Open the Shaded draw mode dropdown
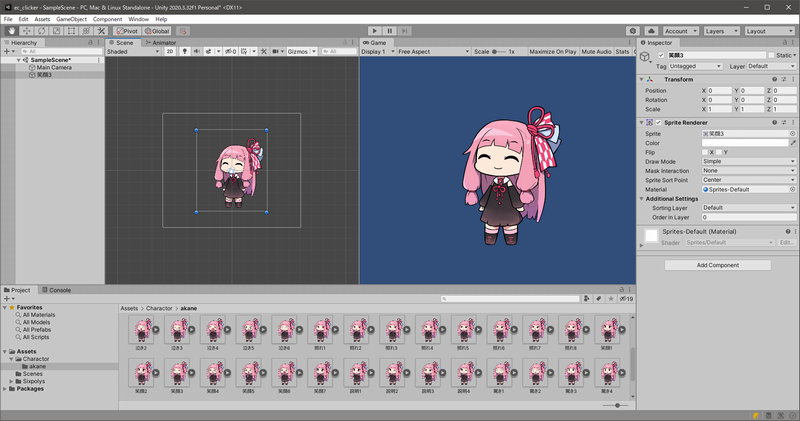 point(133,52)
